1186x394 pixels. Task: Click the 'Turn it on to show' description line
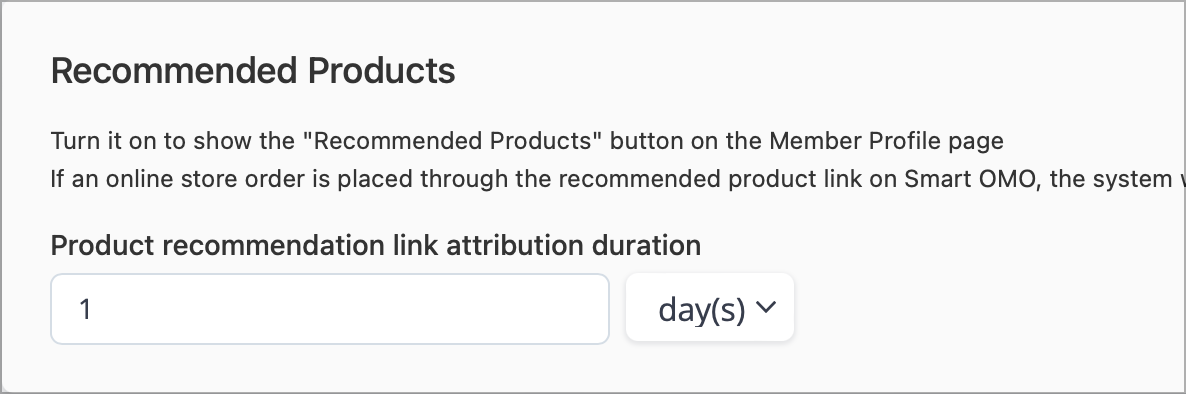point(527,141)
